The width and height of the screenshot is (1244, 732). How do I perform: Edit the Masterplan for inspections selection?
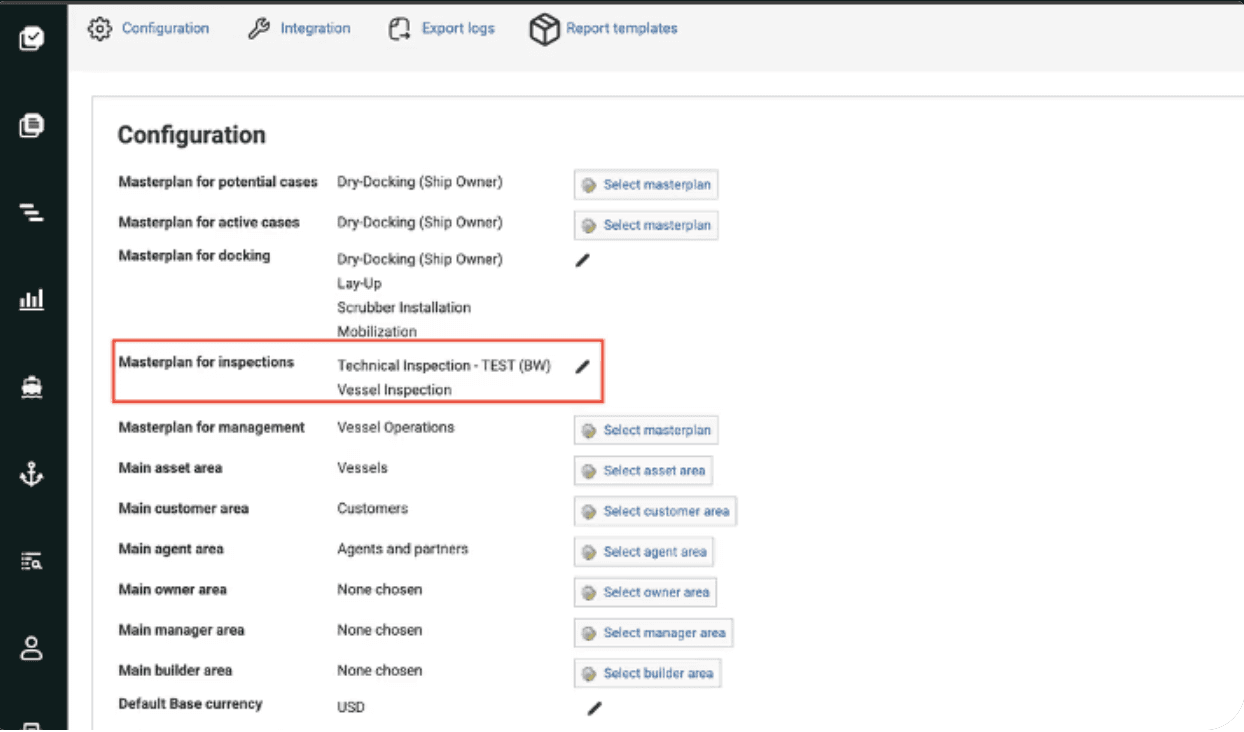pos(583,367)
